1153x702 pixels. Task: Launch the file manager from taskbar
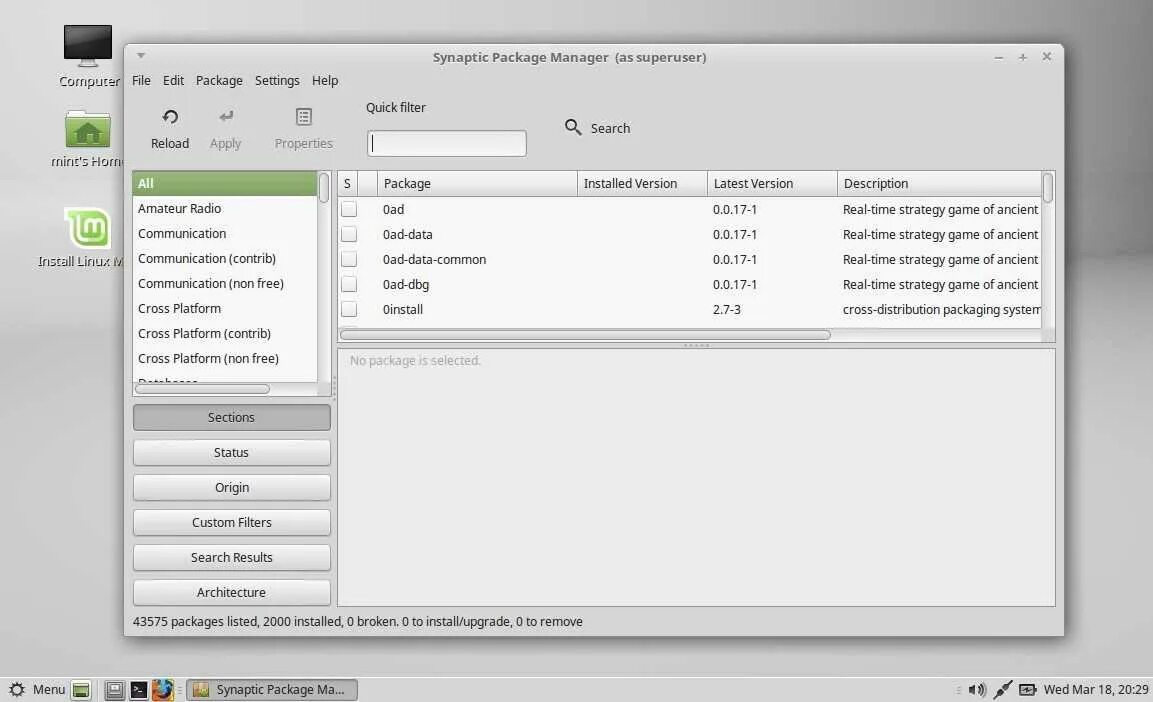[114, 690]
